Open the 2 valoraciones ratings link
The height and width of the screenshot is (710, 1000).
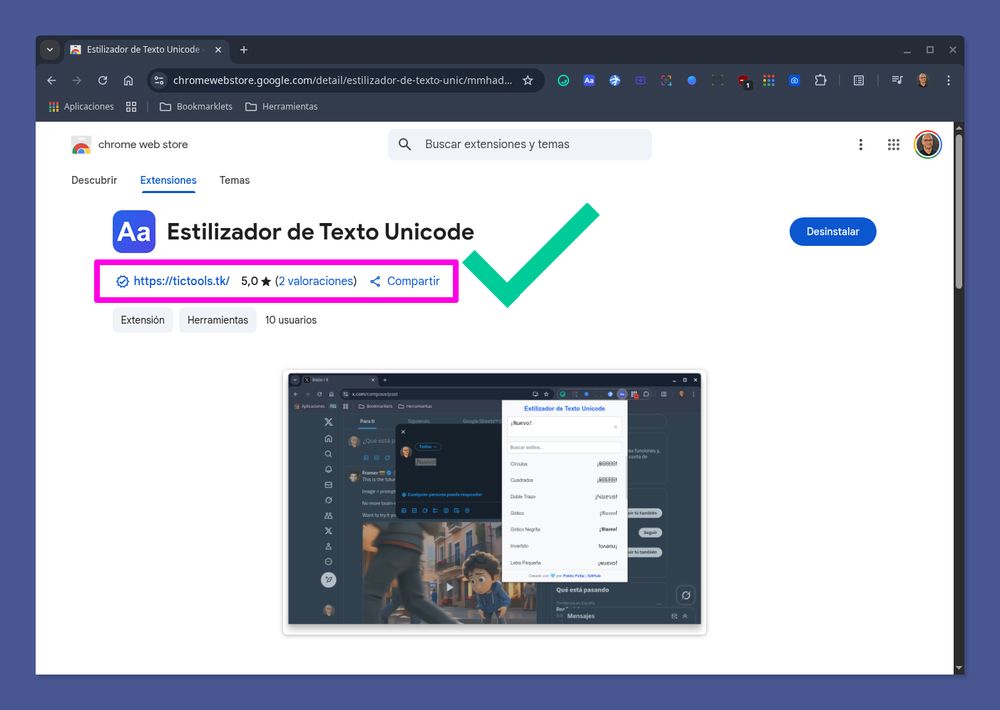click(316, 281)
